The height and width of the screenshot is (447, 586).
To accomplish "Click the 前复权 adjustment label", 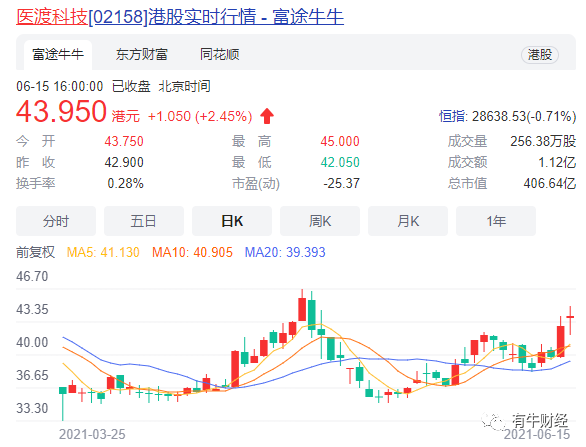I will pyautogui.click(x=36, y=252).
